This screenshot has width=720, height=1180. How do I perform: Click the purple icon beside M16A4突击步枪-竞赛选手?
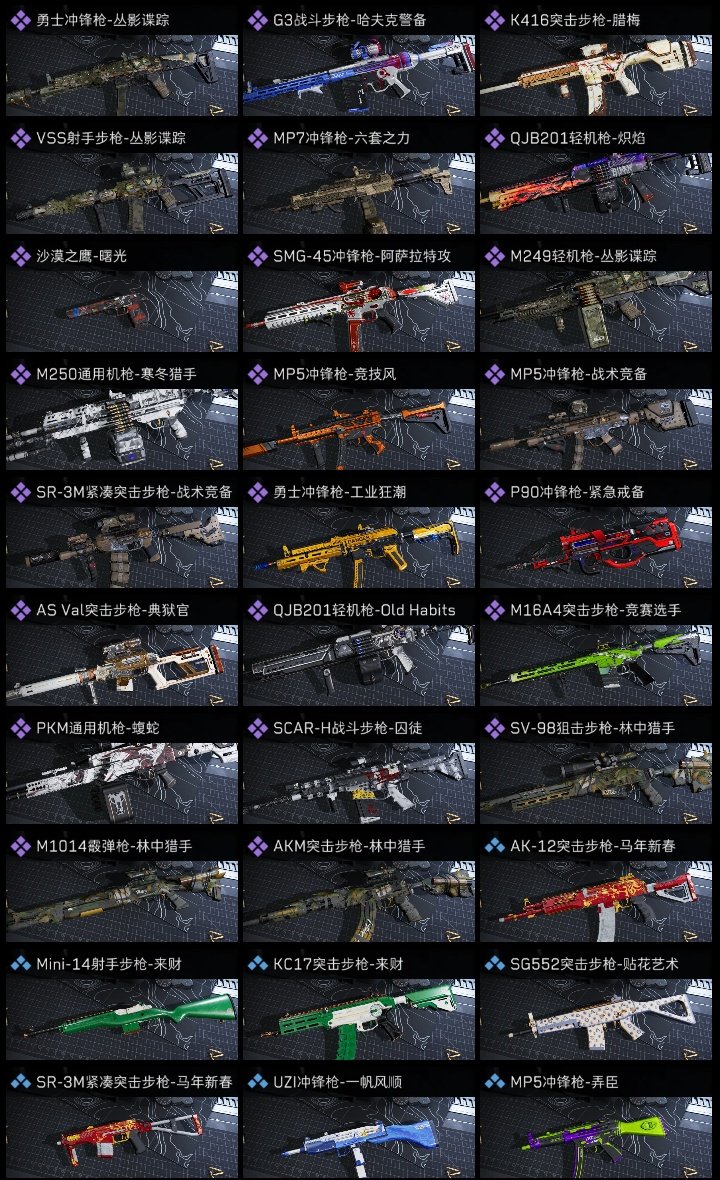(x=494, y=610)
